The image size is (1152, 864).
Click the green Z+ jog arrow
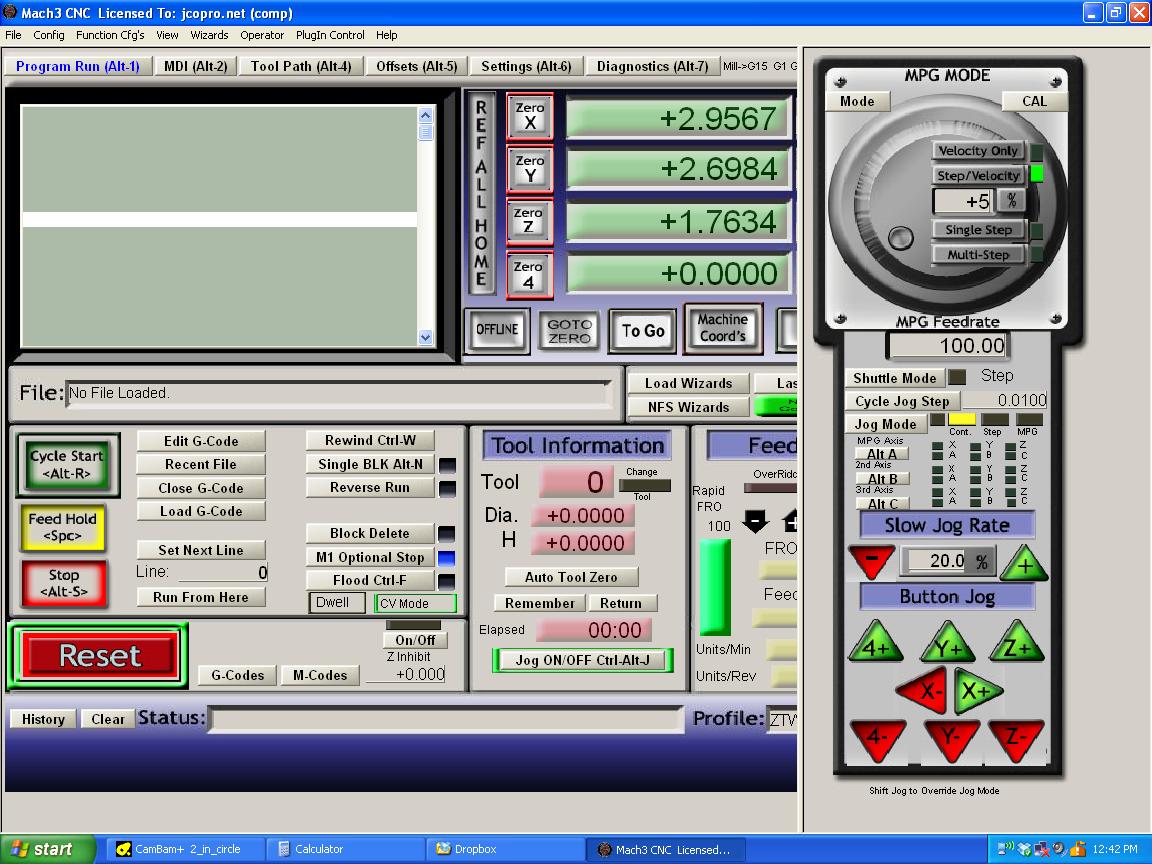[x=1017, y=647]
